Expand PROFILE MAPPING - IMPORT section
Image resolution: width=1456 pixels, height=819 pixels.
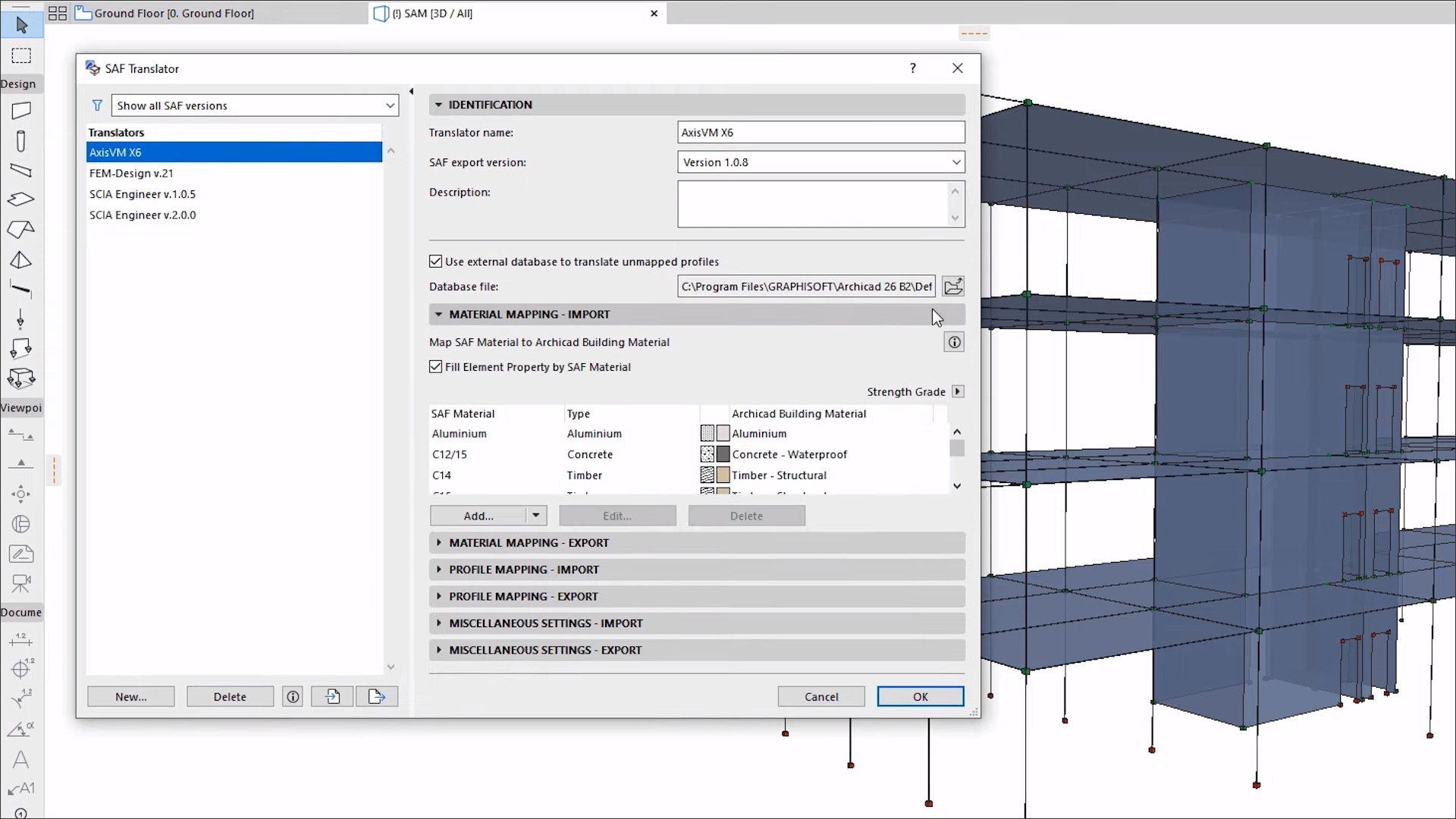[x=438, y=570]
